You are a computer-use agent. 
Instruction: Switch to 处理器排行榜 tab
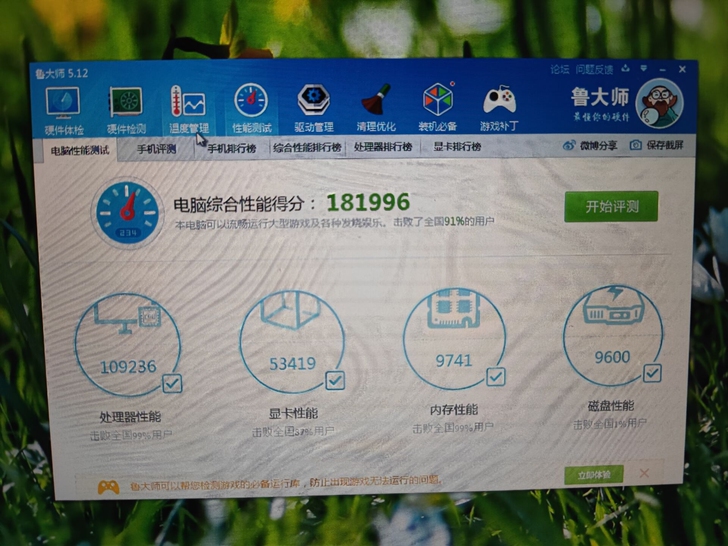coord(383,147)
